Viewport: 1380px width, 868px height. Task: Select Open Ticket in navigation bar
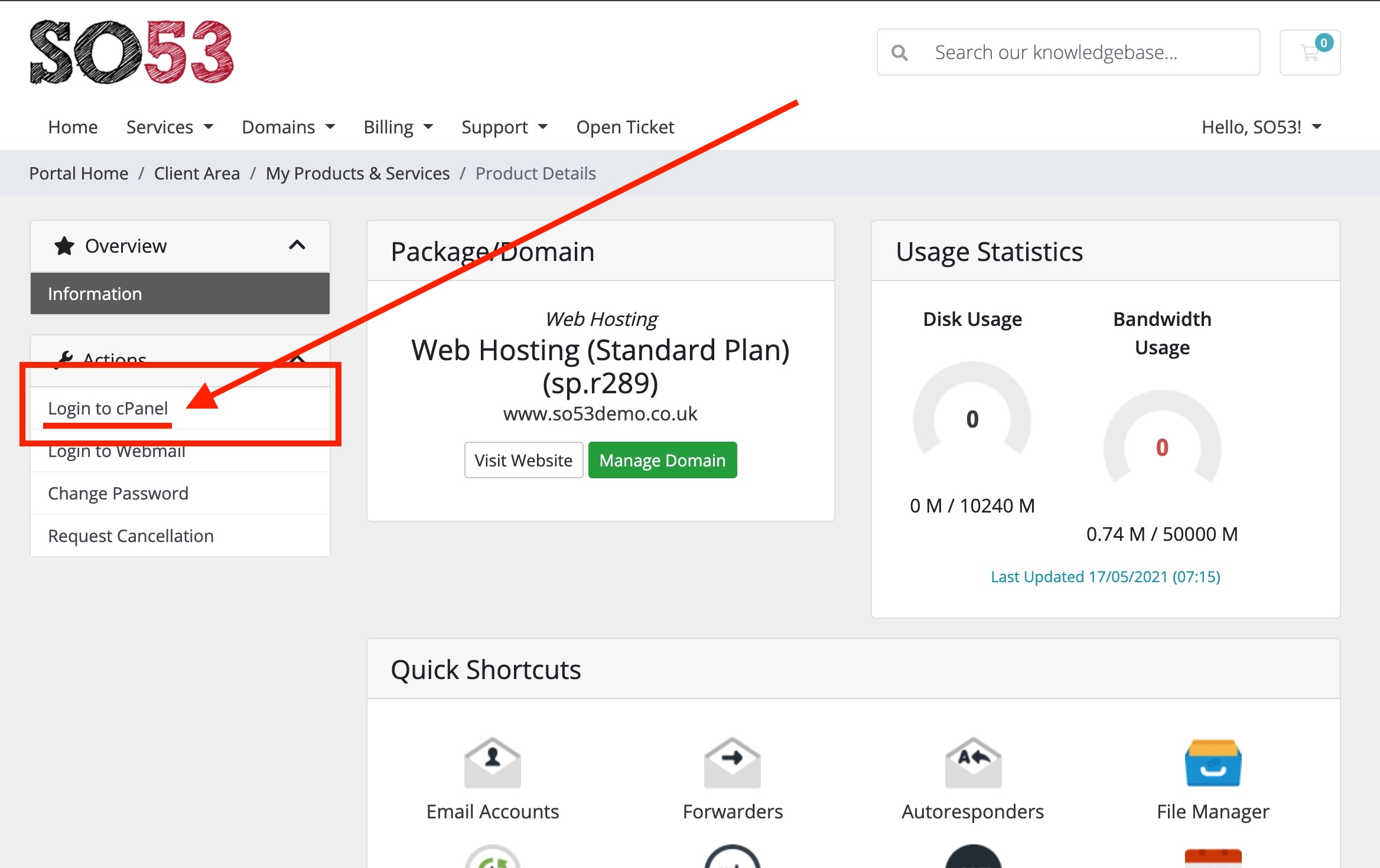[625, 127]
